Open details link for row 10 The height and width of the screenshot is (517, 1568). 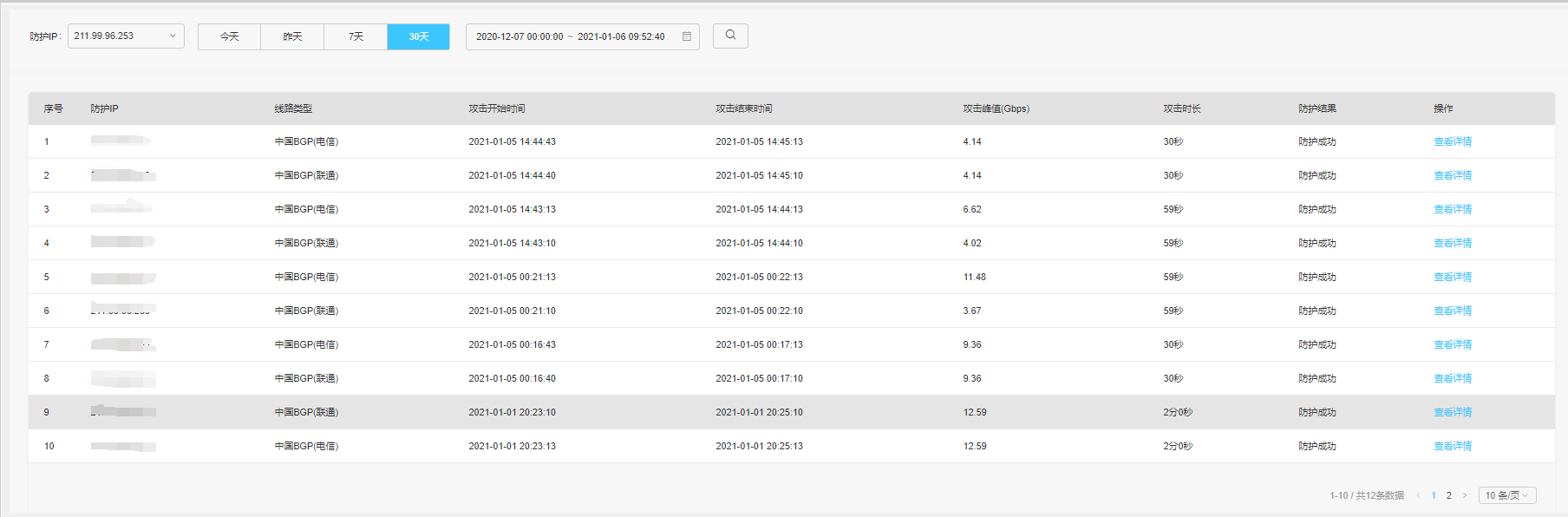click(x=1452, y=446)
